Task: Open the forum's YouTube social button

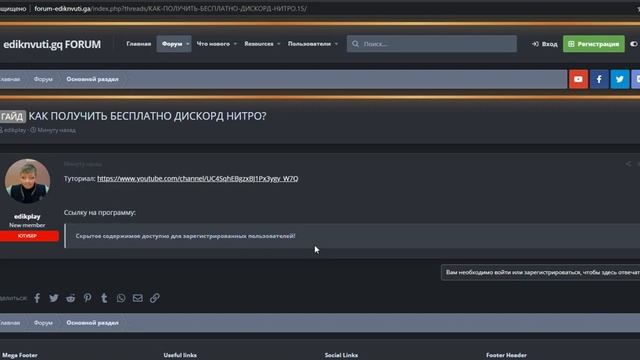Action: (578, 79)
